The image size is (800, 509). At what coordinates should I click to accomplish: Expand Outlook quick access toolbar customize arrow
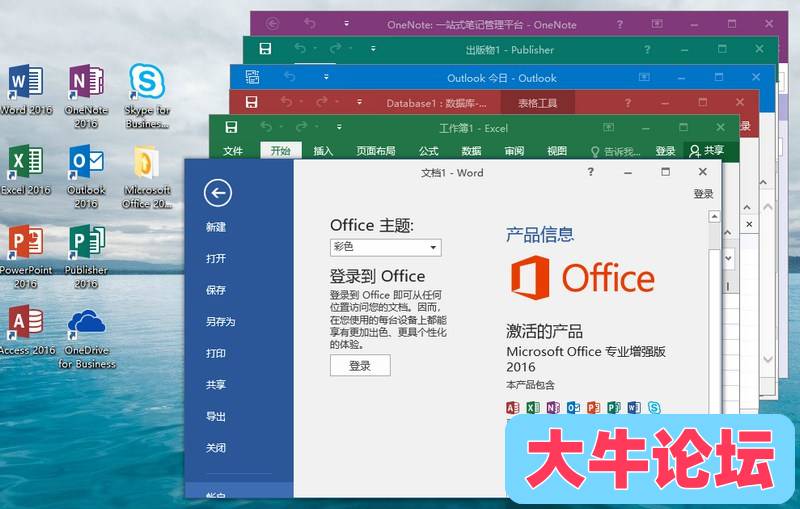pos(327,77)
